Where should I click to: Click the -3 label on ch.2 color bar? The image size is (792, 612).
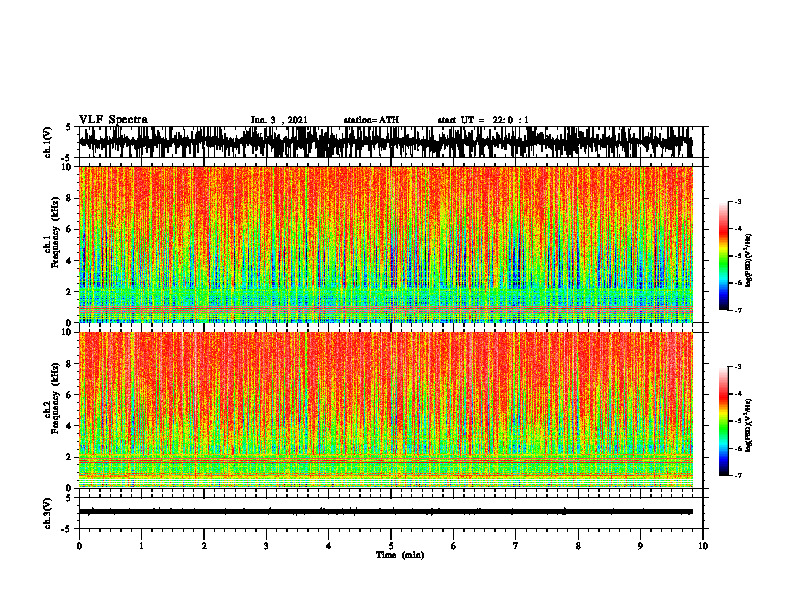(738, 367)
